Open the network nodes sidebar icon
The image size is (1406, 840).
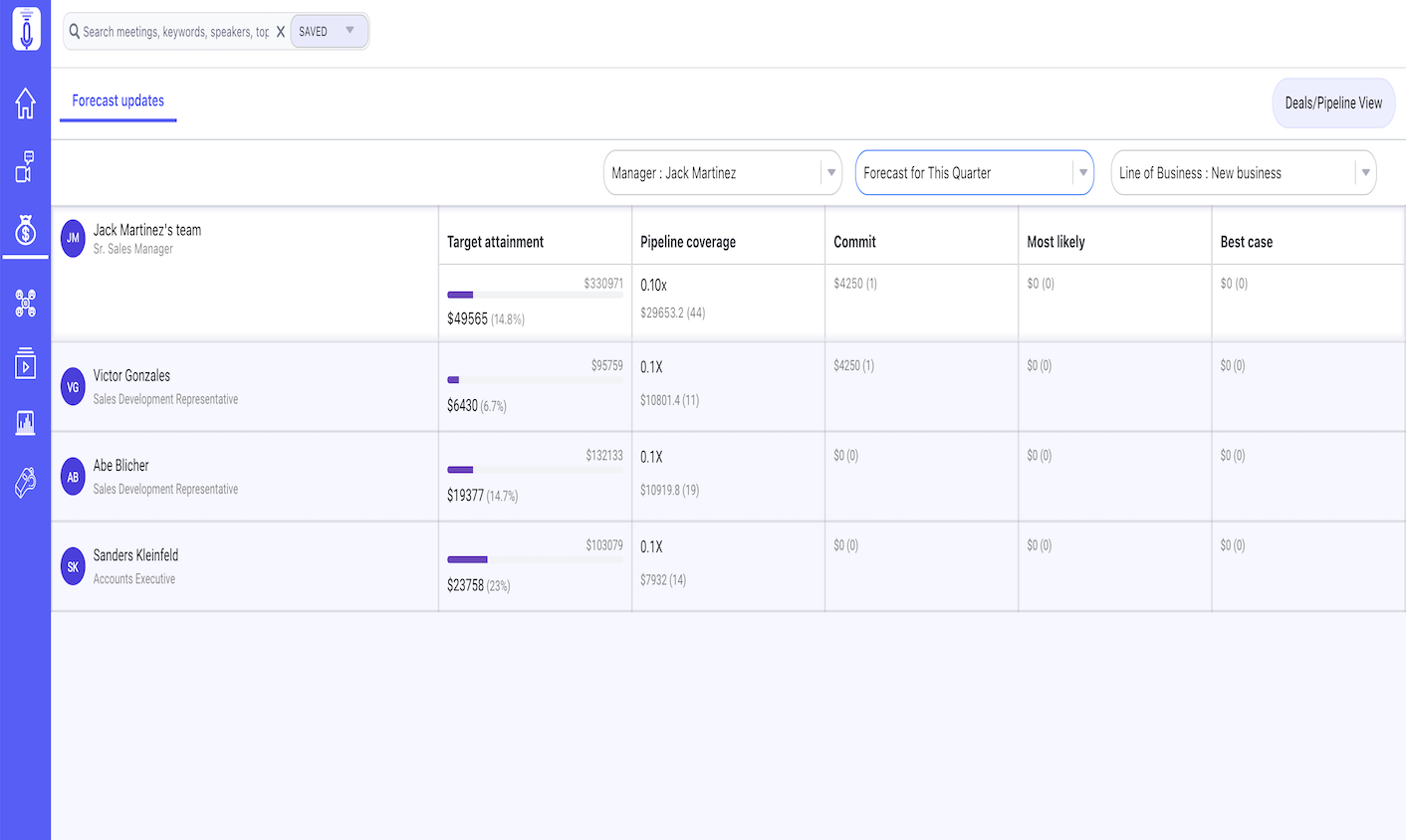coord(26,303)
